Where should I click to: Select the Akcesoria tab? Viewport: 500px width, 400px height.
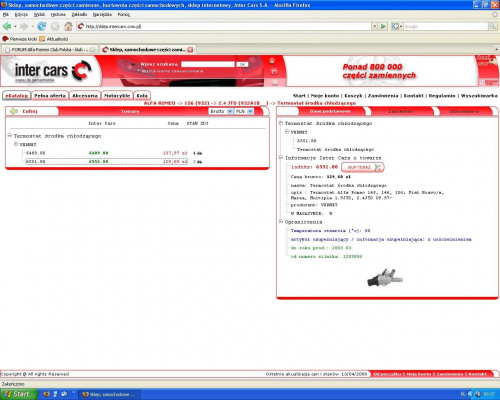(x=85, y=96)
